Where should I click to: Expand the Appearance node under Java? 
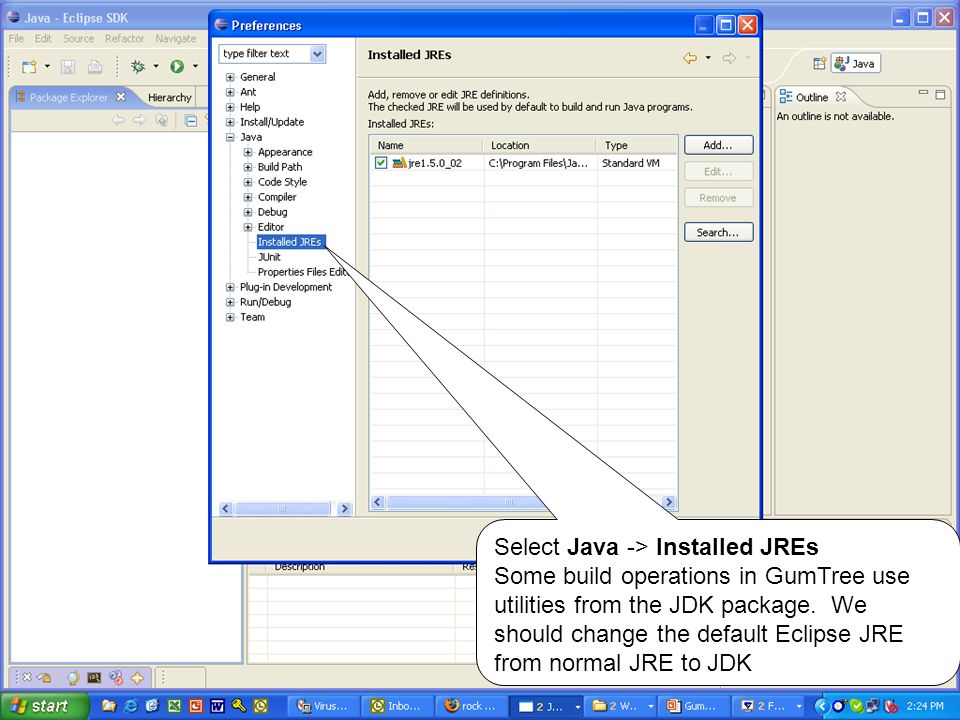[248, 152]
